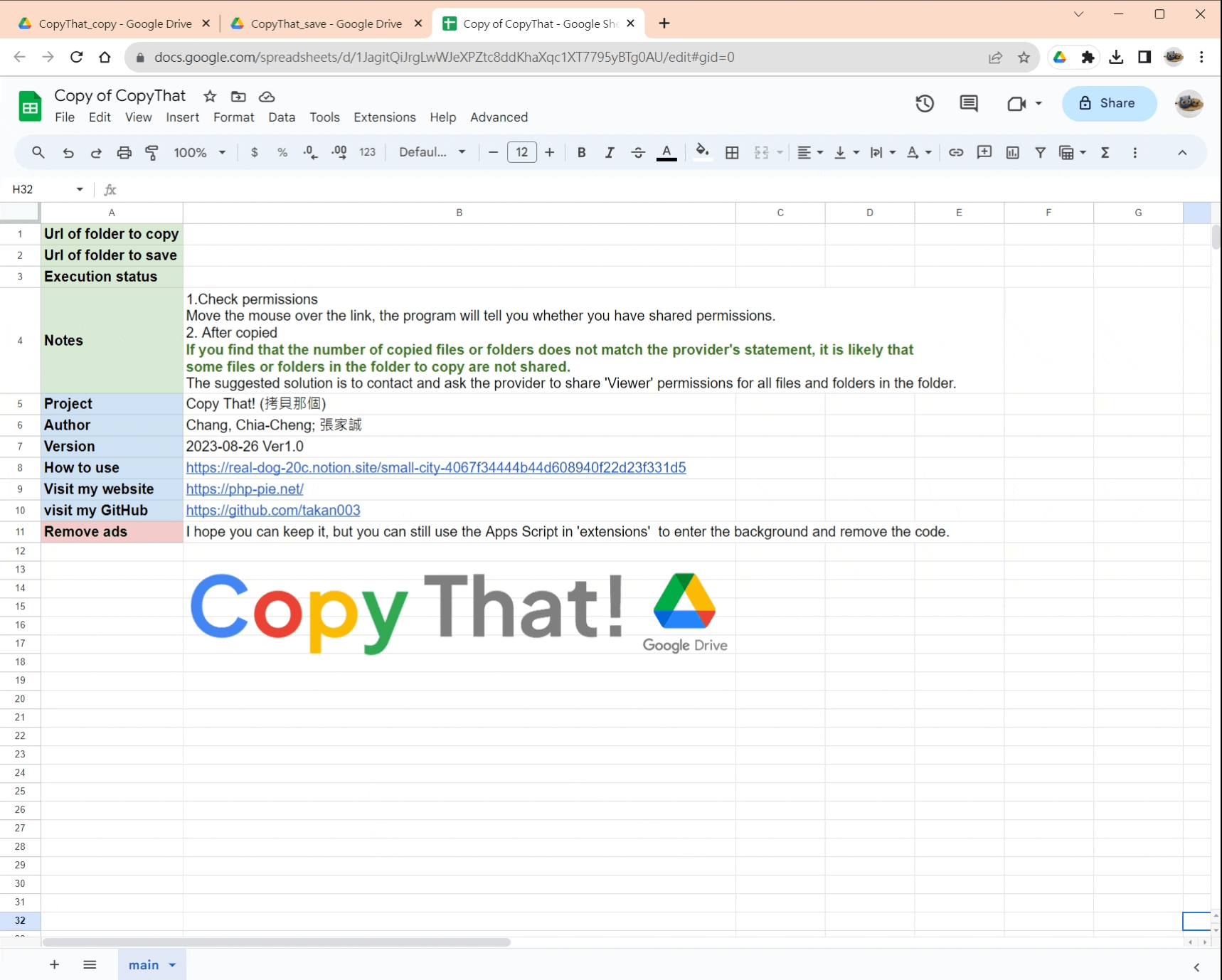This screenshot has width=1222, height=980.
Task: Open the Extensions menu
Action: pos(385,117)
